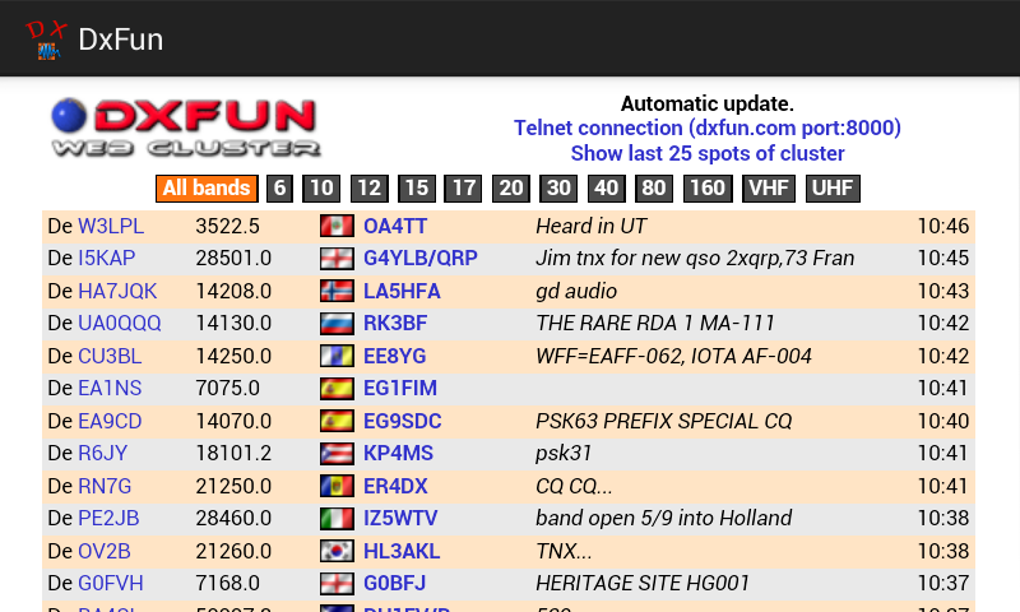The height and width of the screenshot is (612, 1020).
Task: Show UHF band spots
Action: [x=833, y=189]
